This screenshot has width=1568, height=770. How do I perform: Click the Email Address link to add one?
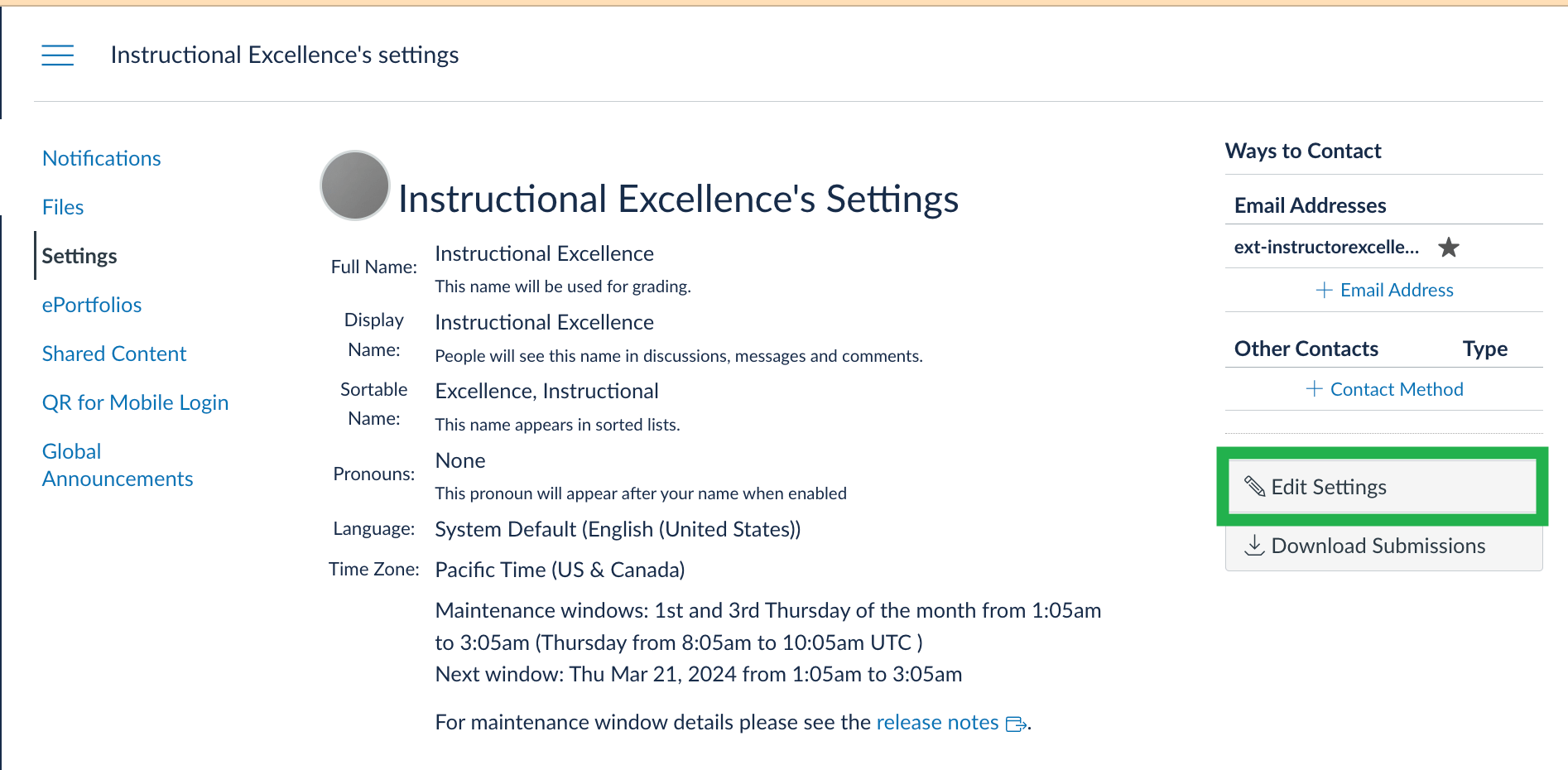[1397, 290]
